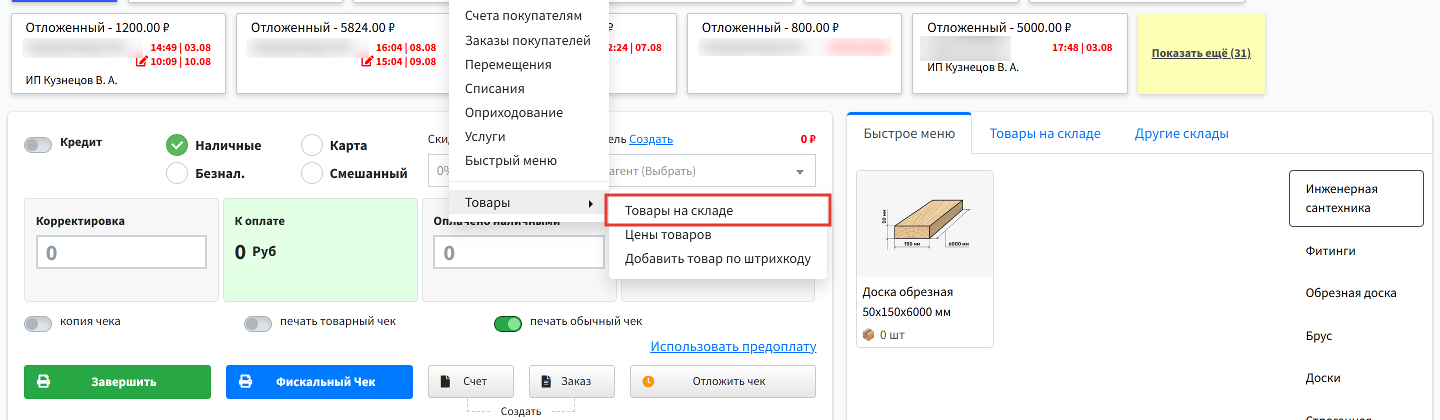1440x420 pixels.
Task: Click the Показать ещё (31) link
Action: coord(1201,53)
